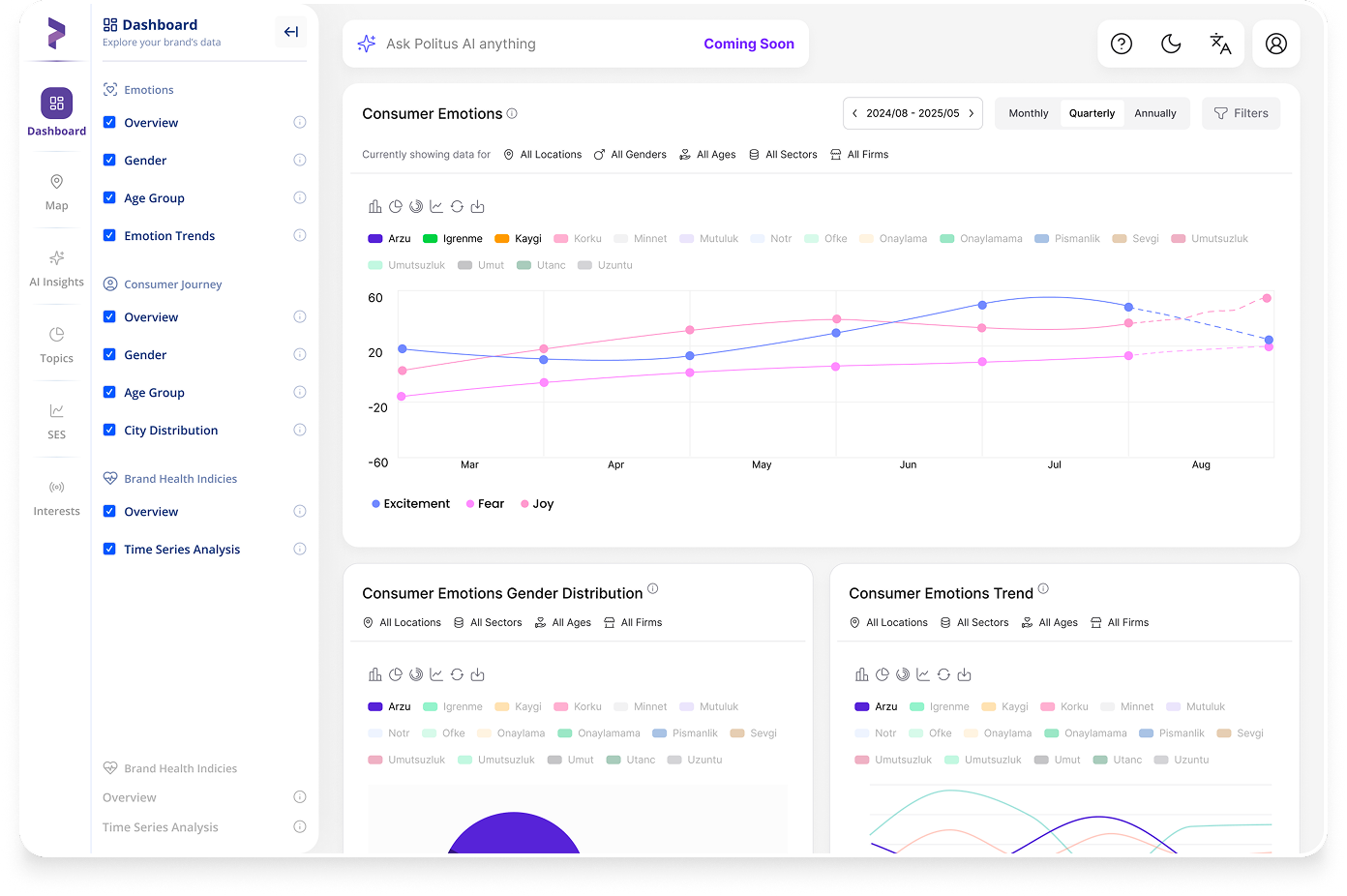Toggle the Kaygi orange legend swatch

coord(502,238)
